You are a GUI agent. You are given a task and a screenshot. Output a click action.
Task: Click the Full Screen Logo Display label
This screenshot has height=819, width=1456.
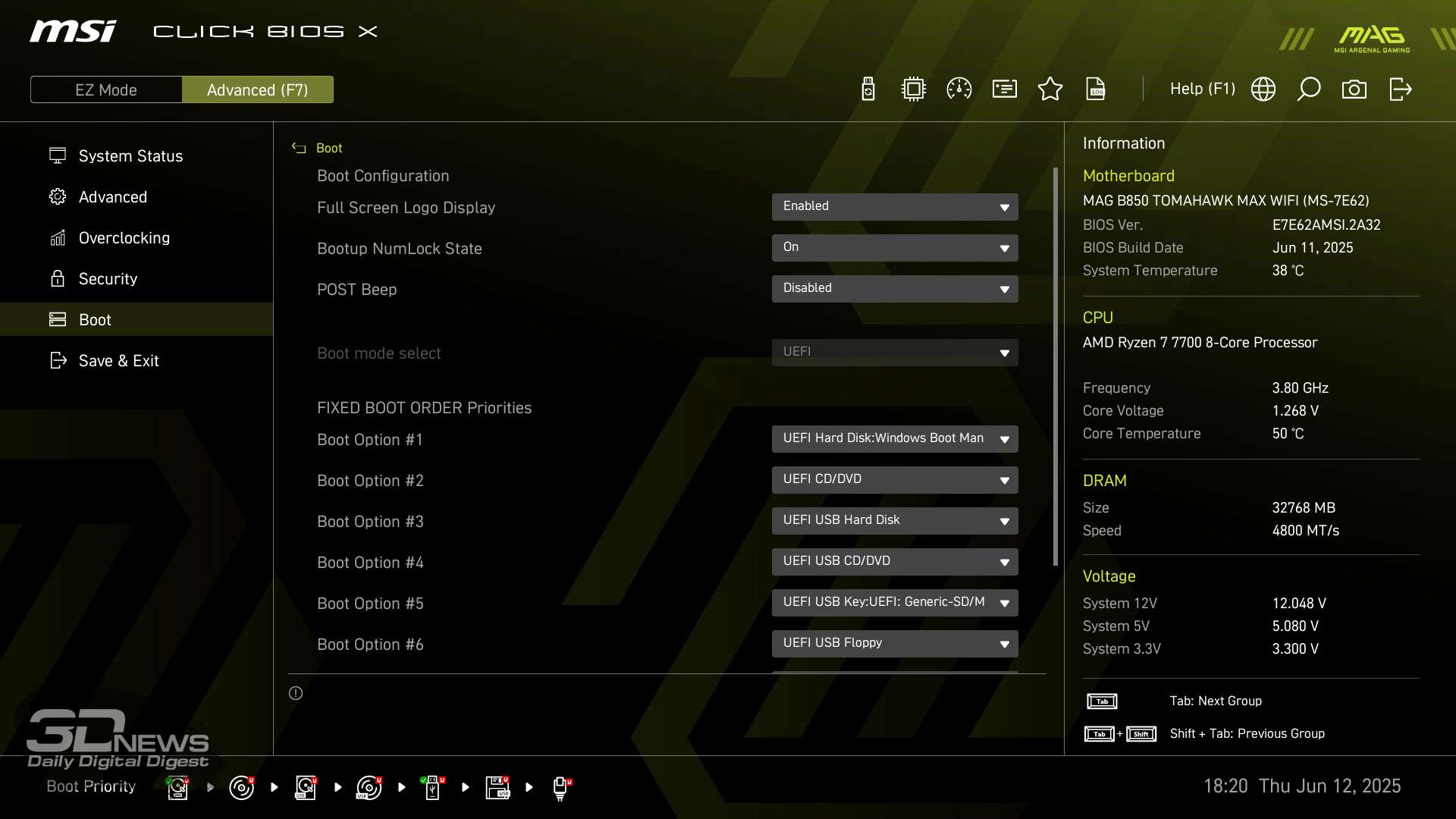point(406,208)
